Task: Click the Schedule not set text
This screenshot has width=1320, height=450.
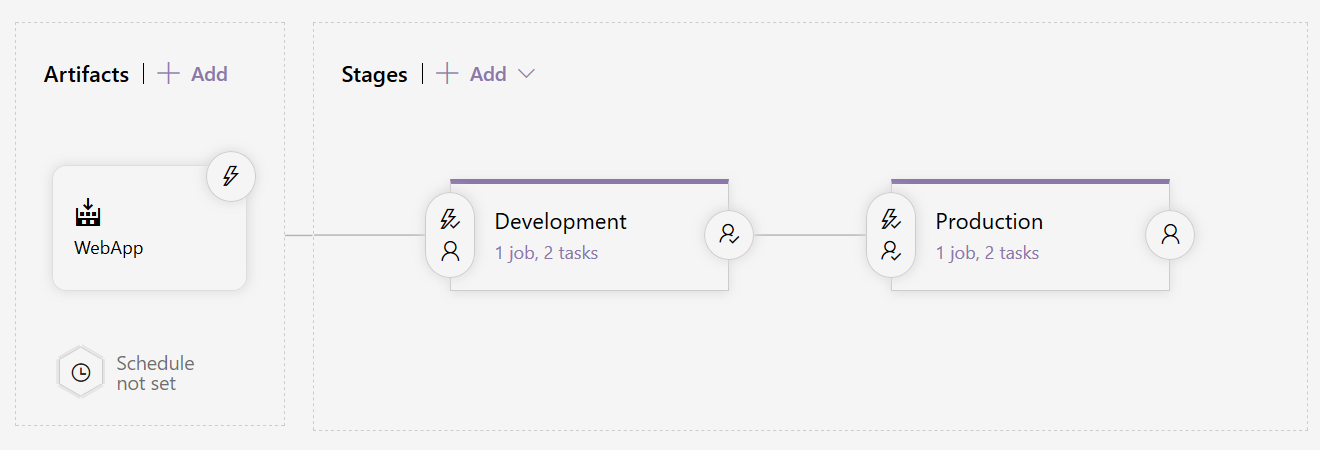Action: (x=155, y=373)
